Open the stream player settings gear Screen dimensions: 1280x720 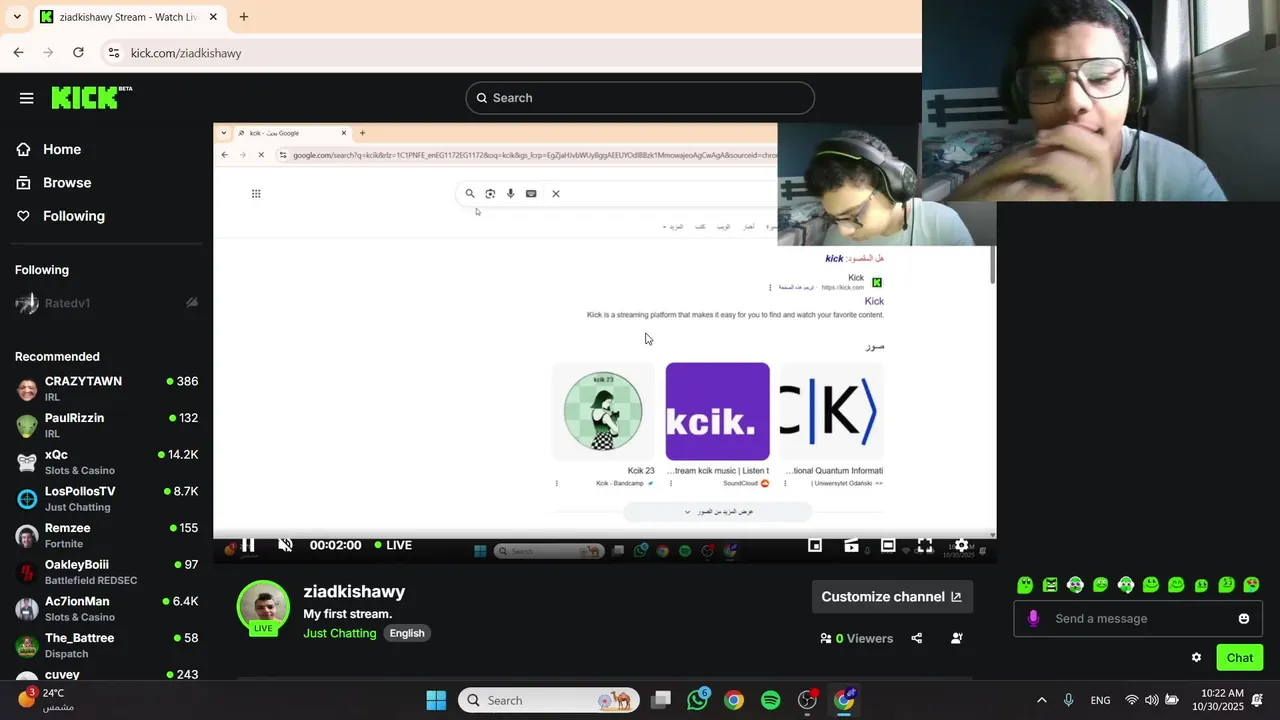tap(961, 545)
